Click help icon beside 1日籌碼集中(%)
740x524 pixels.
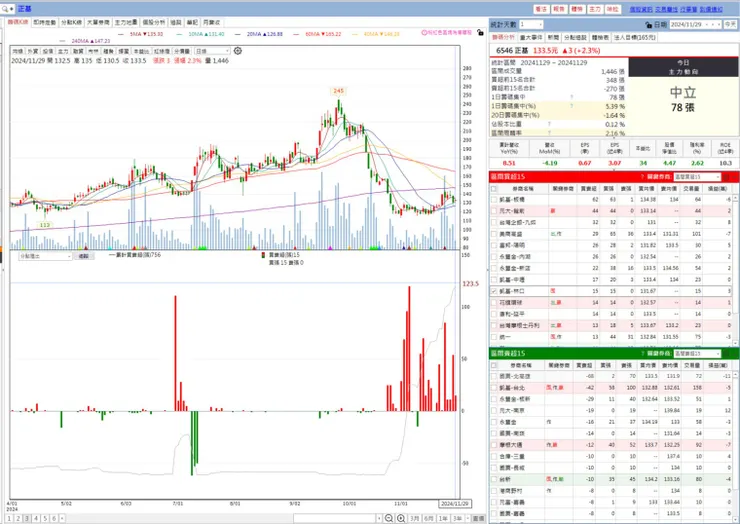(572, 106)
